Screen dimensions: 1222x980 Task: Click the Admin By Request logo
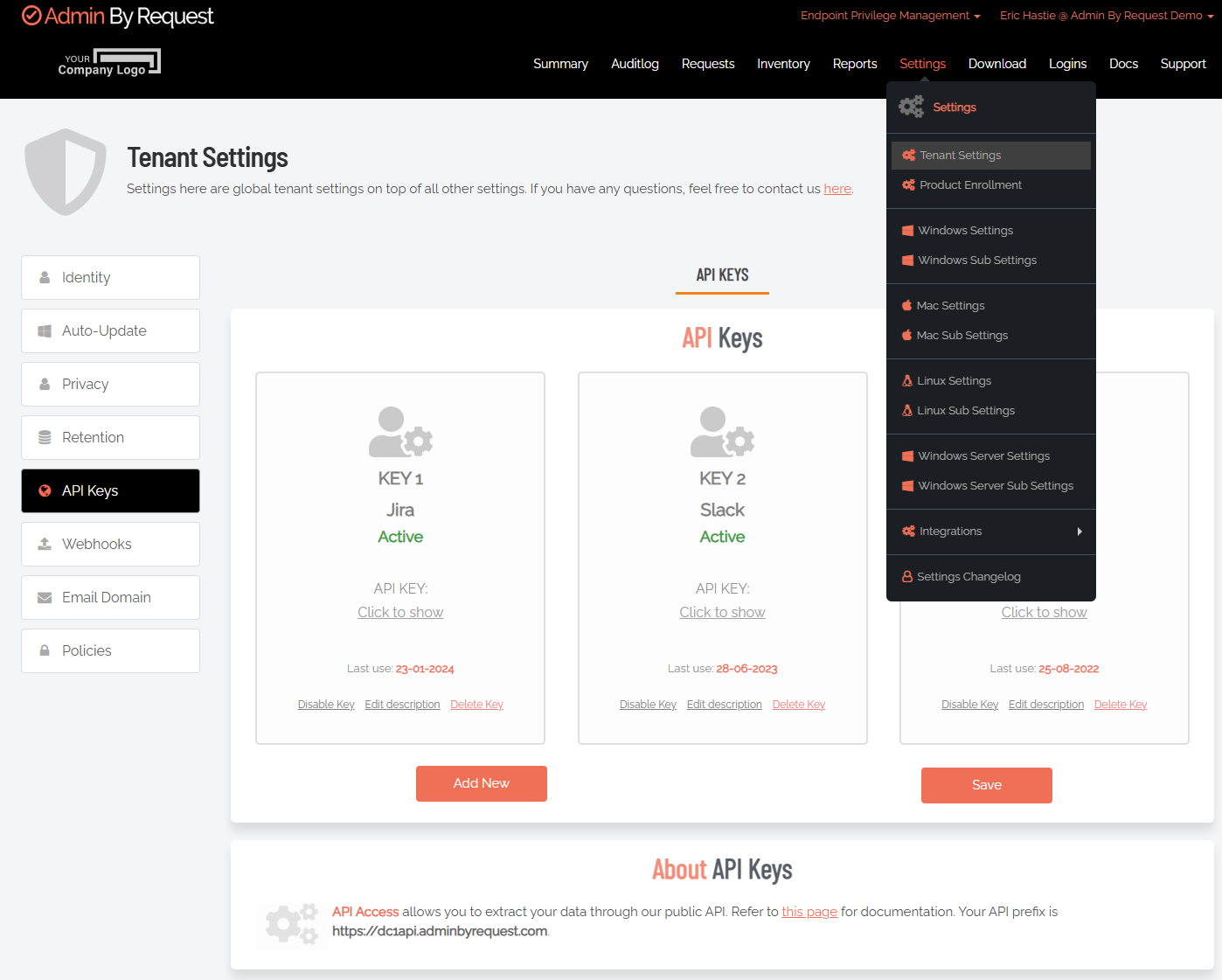pos(117,17)
